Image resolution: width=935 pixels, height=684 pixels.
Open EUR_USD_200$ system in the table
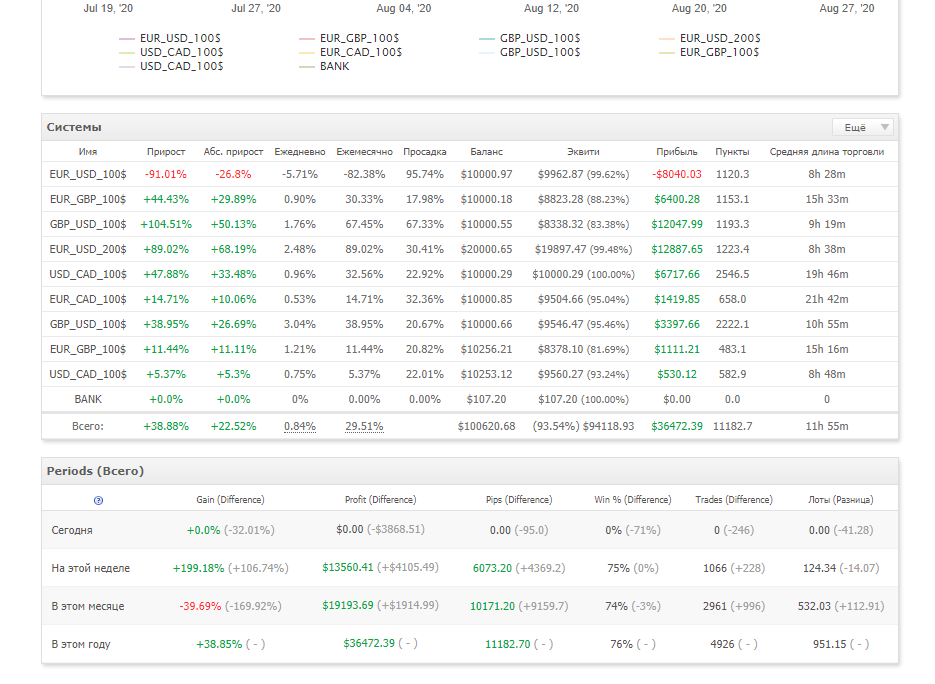click(x=88, y=249)
